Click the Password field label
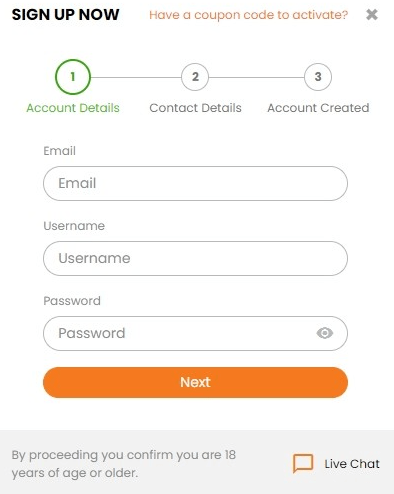Viewport: 394px width, 494px height. [x=72, y=301]
